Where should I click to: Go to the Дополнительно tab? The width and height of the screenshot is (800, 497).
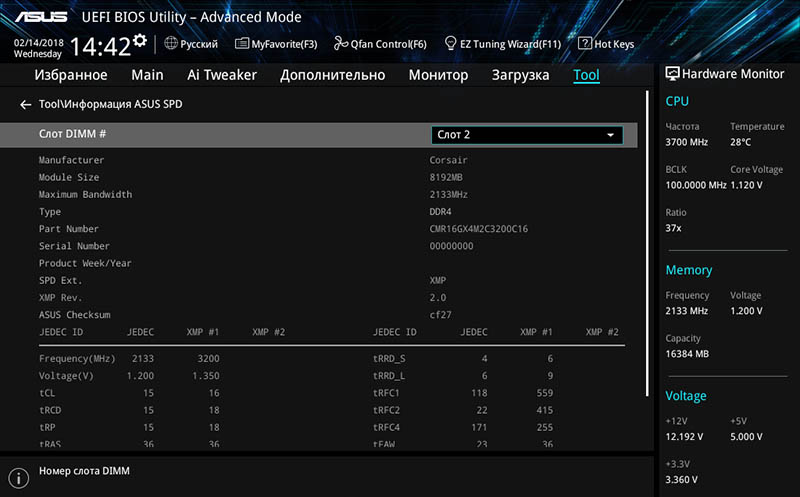click(333, 75)
